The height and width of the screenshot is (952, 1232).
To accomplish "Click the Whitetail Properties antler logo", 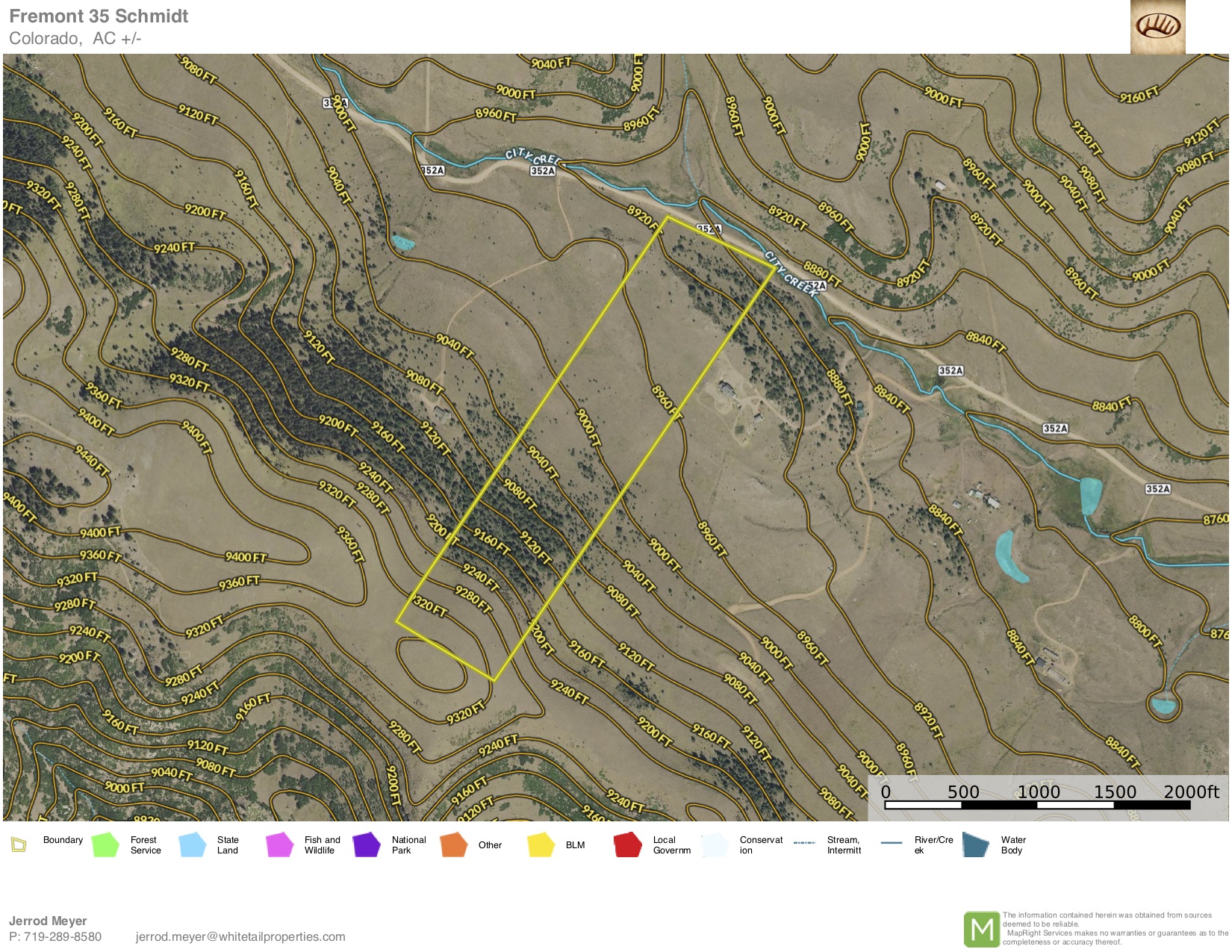I will coord(1157,27).
